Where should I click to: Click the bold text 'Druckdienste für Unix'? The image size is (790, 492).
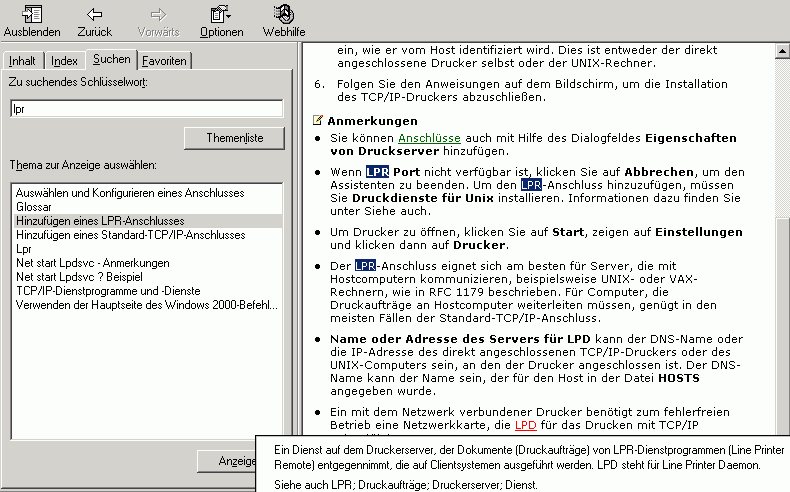click(423, 198)
